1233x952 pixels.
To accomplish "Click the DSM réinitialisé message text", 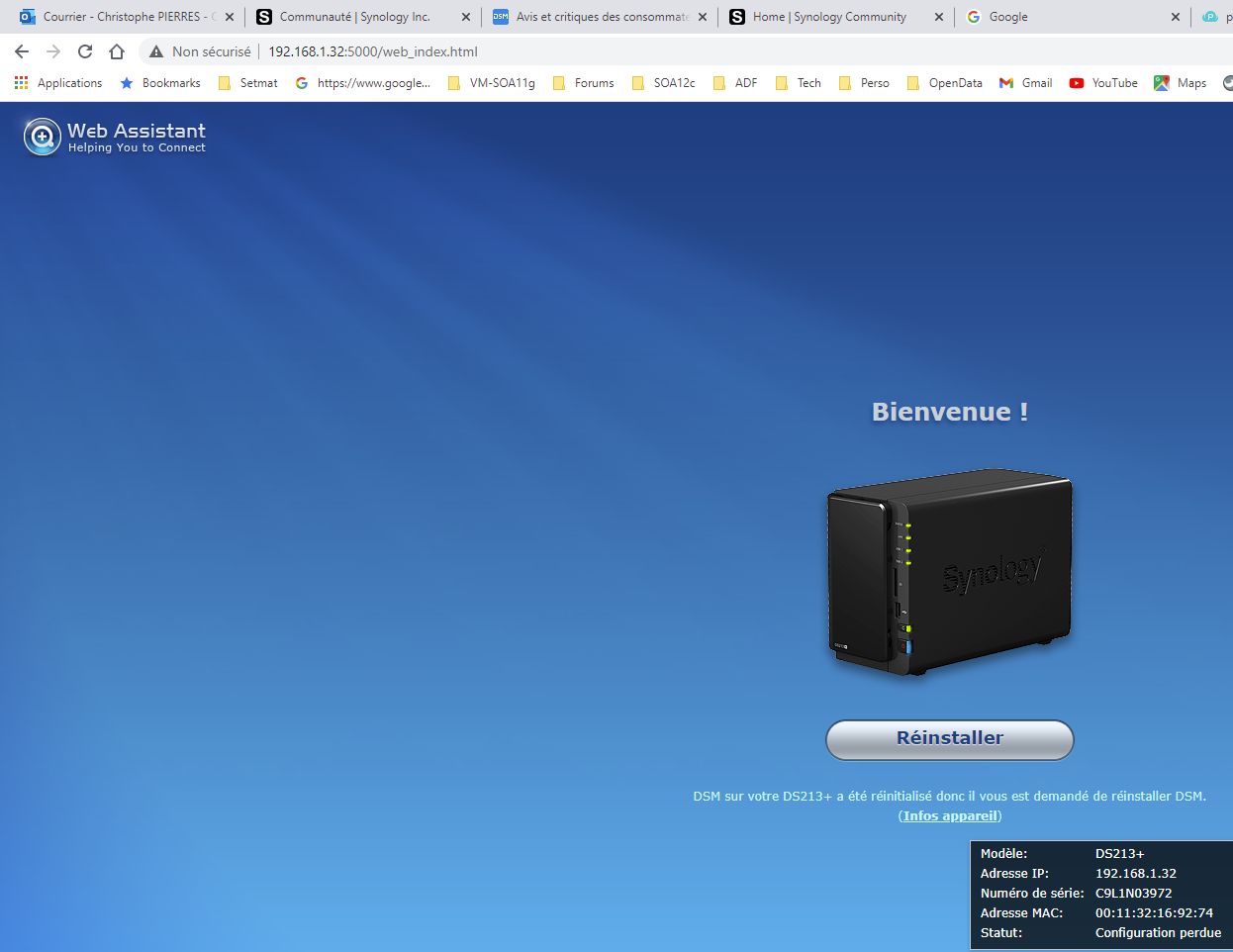I will coord(950,796).
